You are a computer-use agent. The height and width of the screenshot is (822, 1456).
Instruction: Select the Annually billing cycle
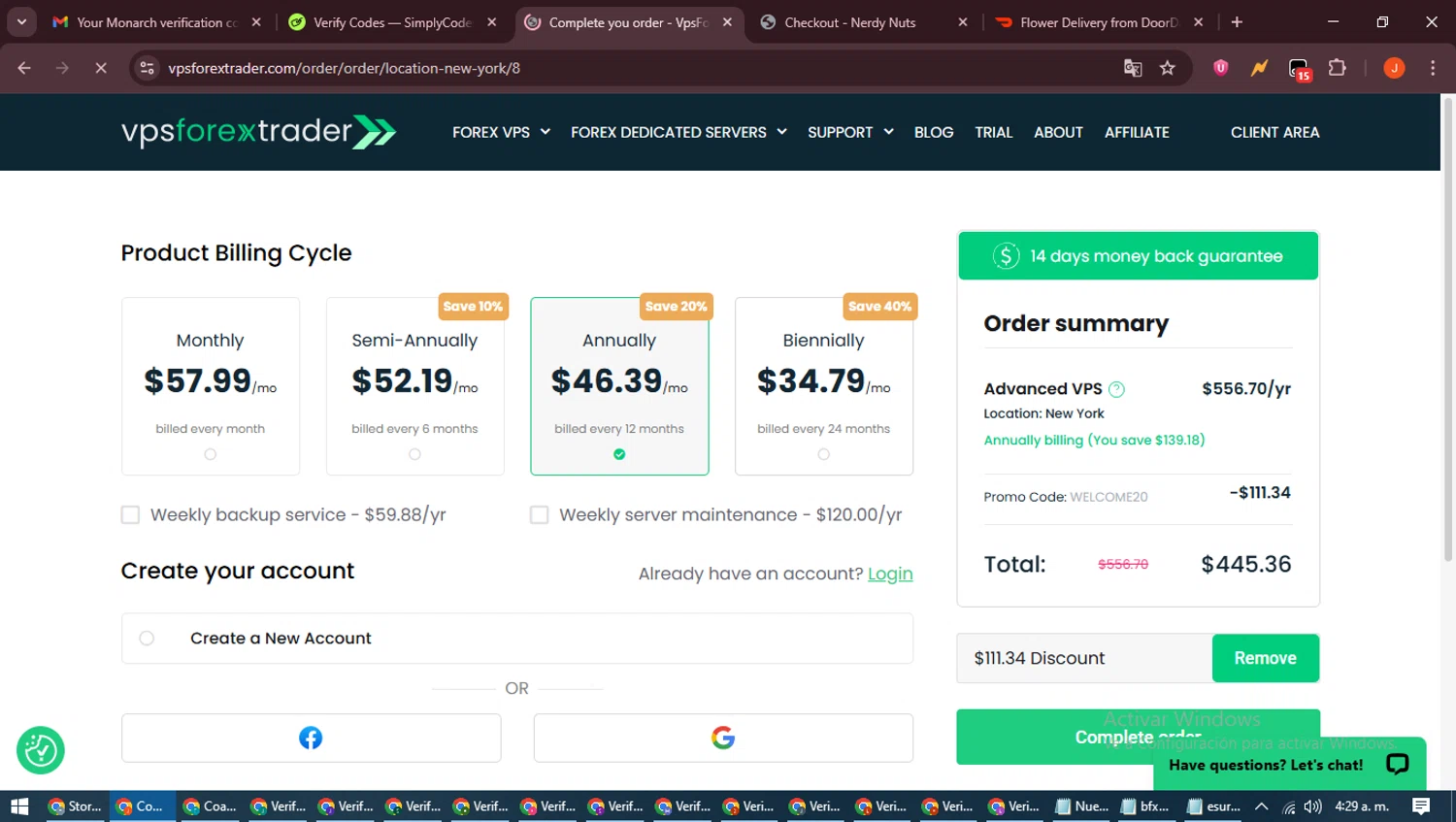(x=619, y=386)
